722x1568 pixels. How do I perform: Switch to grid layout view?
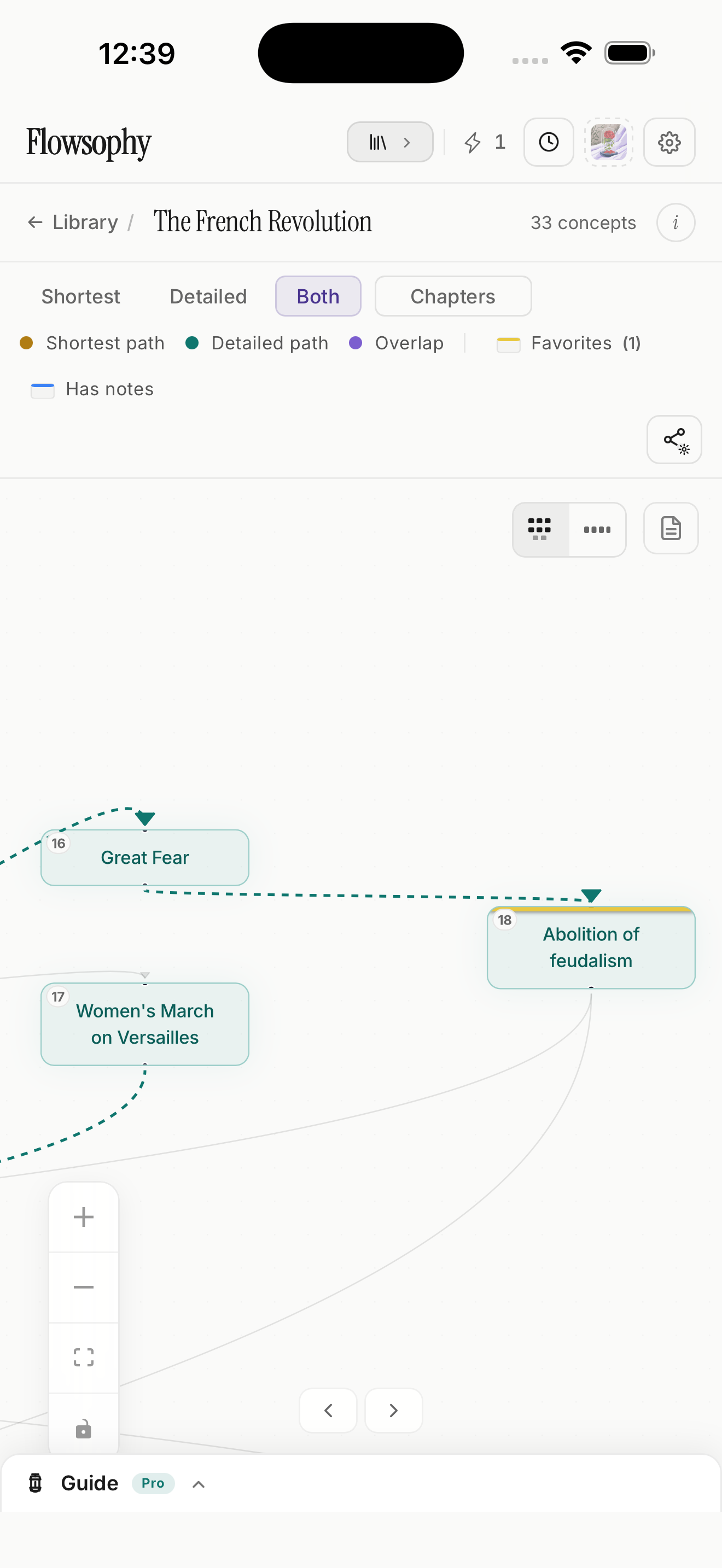540,529
